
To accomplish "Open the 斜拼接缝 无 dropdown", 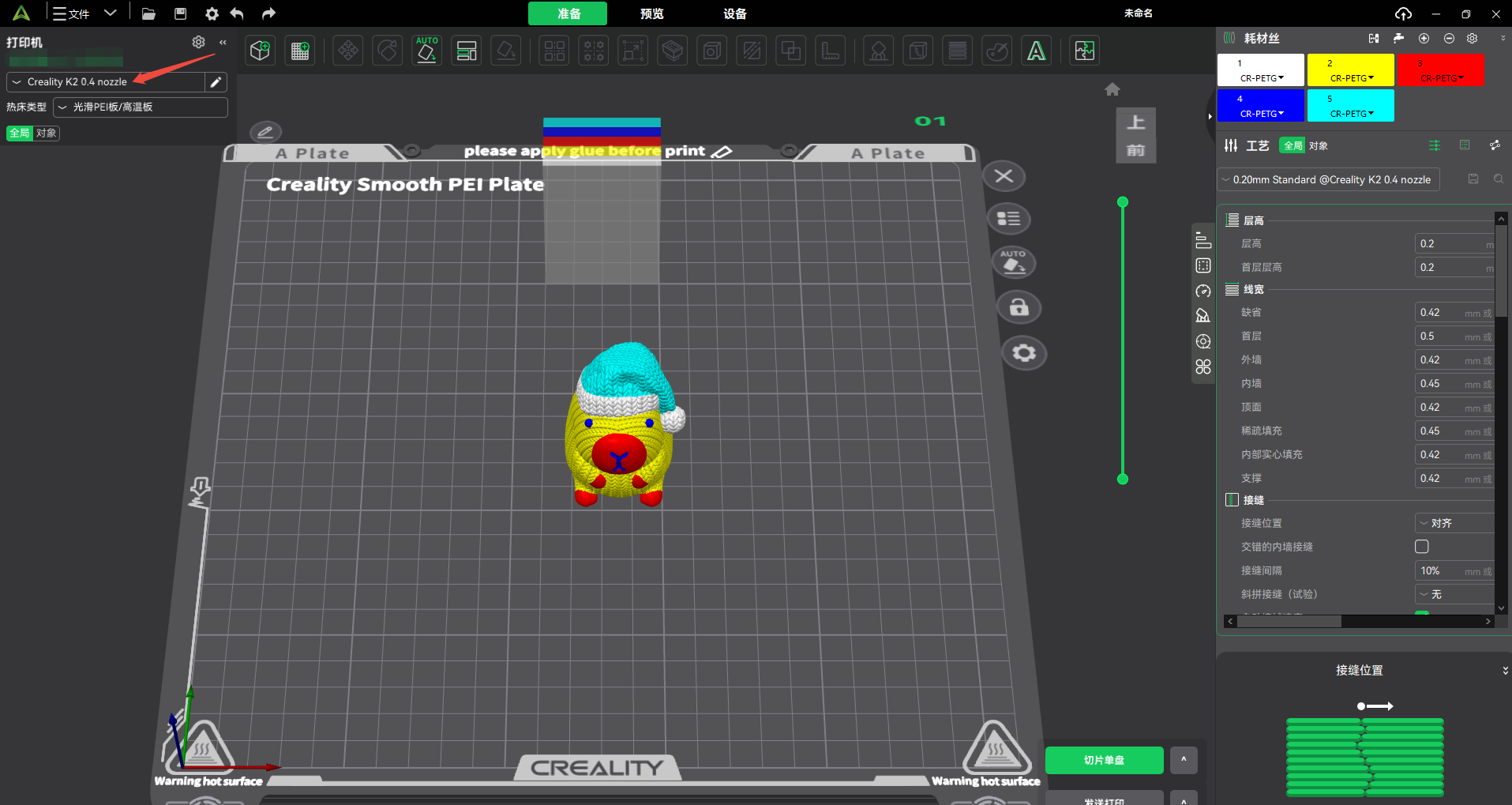I will pos(1454,594).
